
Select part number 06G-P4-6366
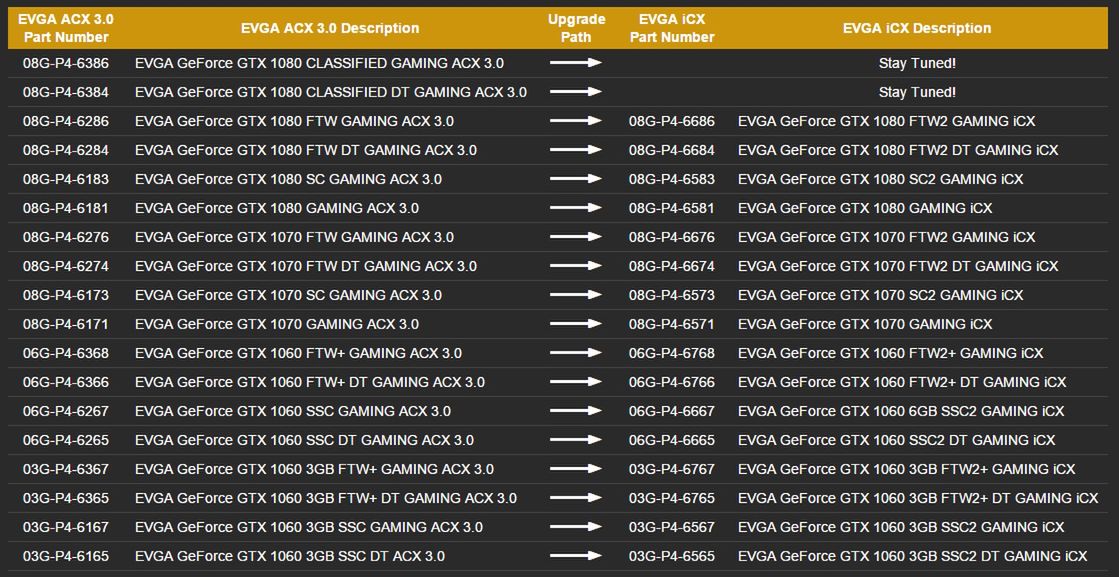coord(66,382)
